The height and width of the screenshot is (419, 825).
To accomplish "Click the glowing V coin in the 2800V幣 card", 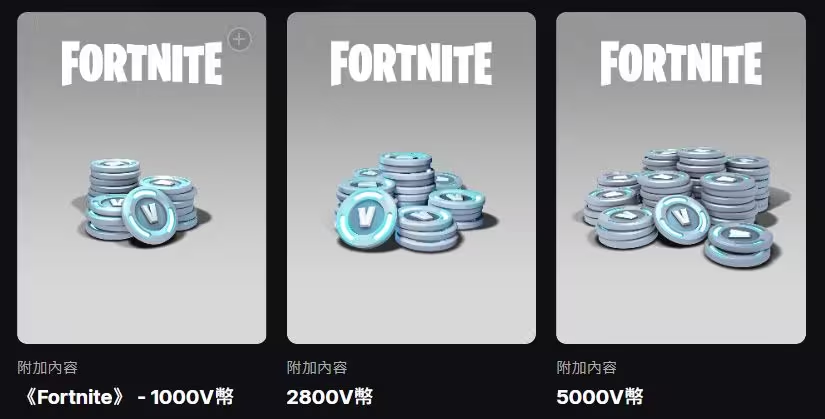I will click(366, 217).
